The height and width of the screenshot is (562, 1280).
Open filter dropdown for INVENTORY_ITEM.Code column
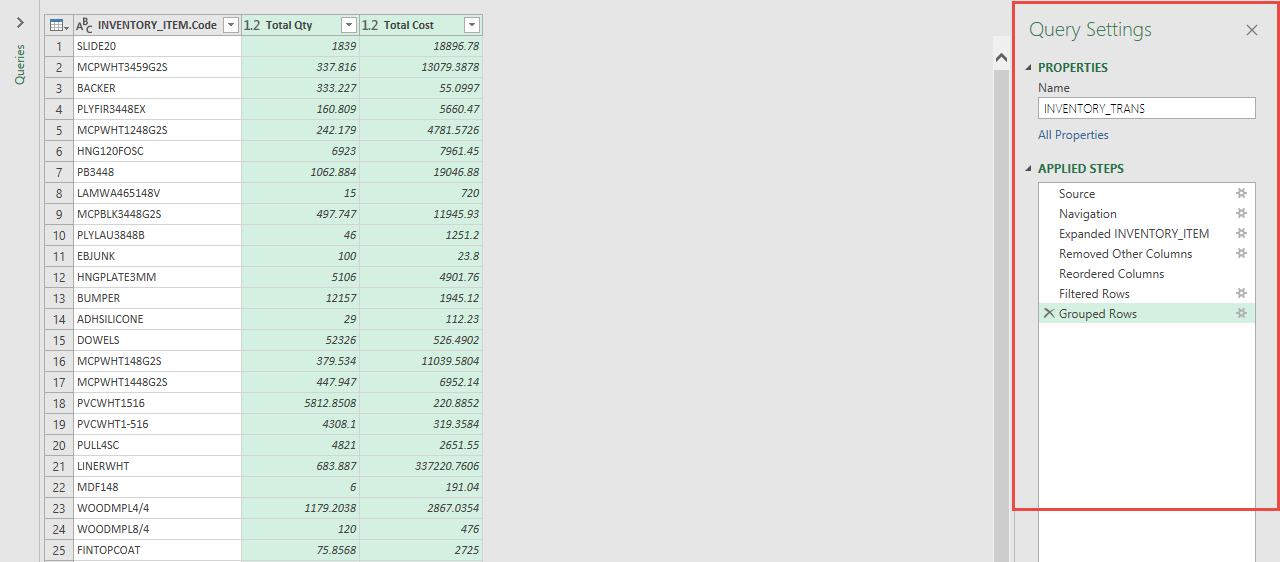[230, 25]
